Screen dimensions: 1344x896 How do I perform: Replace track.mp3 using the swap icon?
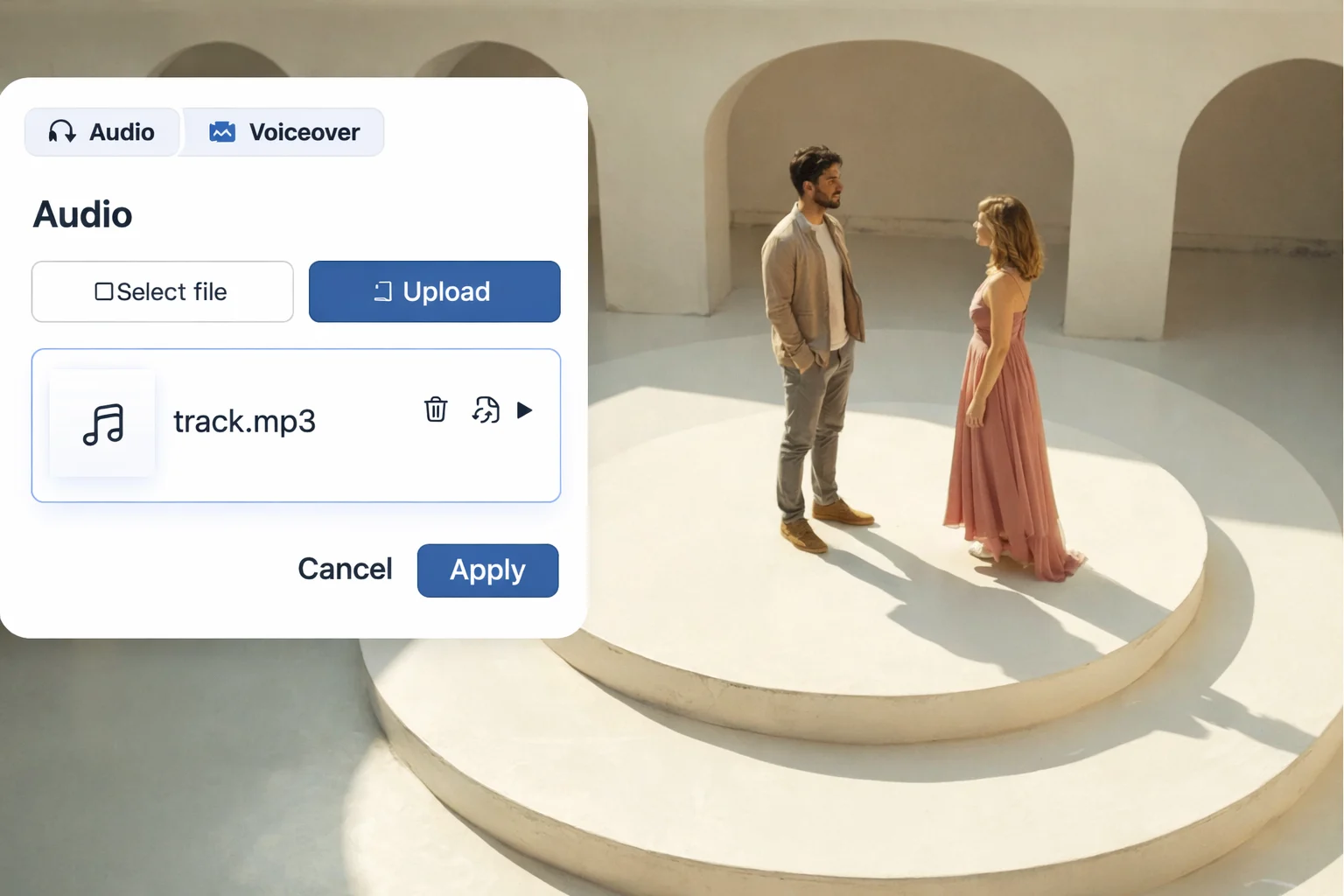486,409
